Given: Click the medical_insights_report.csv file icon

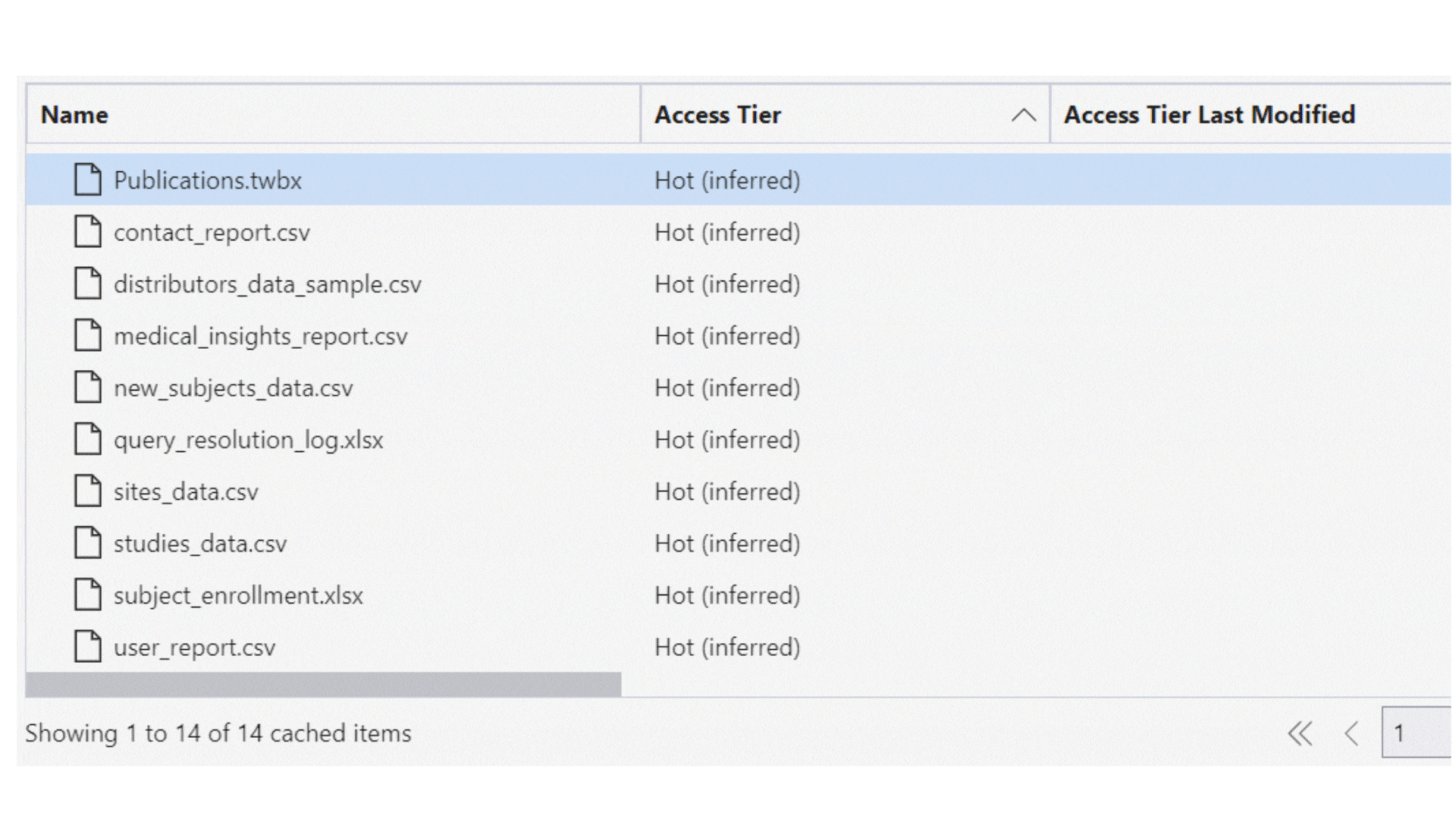Looking at the screenshot, I should point(88,336).
